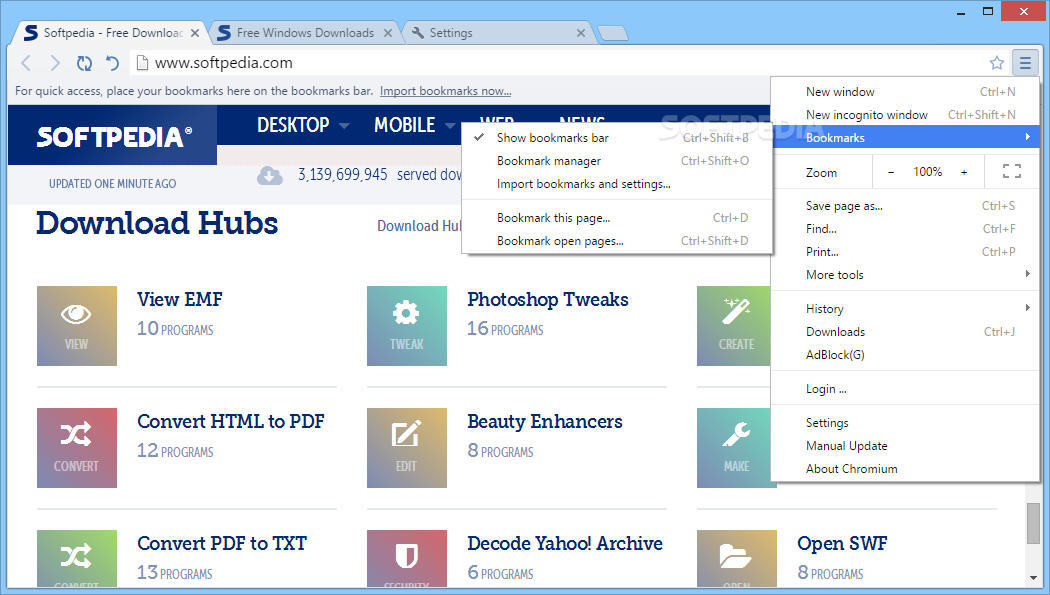Open the Tweak hub icon
Screen dimensions: 1050x595
point(406,326)
